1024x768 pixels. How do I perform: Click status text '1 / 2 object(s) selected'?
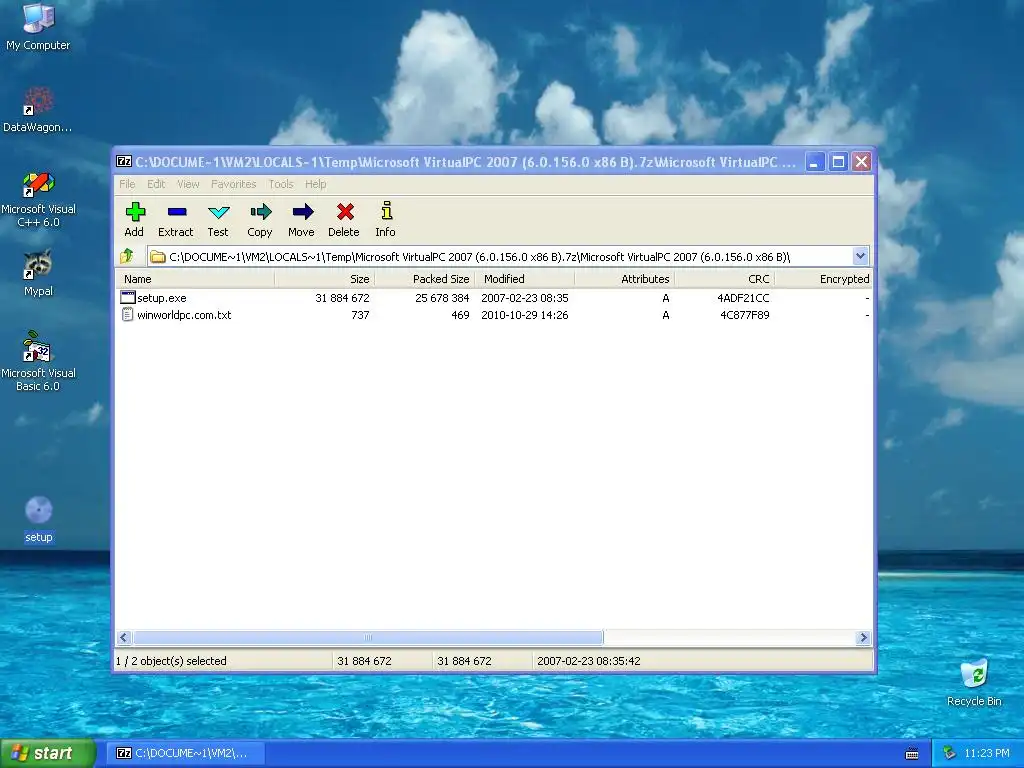click(x=171, y=661)
